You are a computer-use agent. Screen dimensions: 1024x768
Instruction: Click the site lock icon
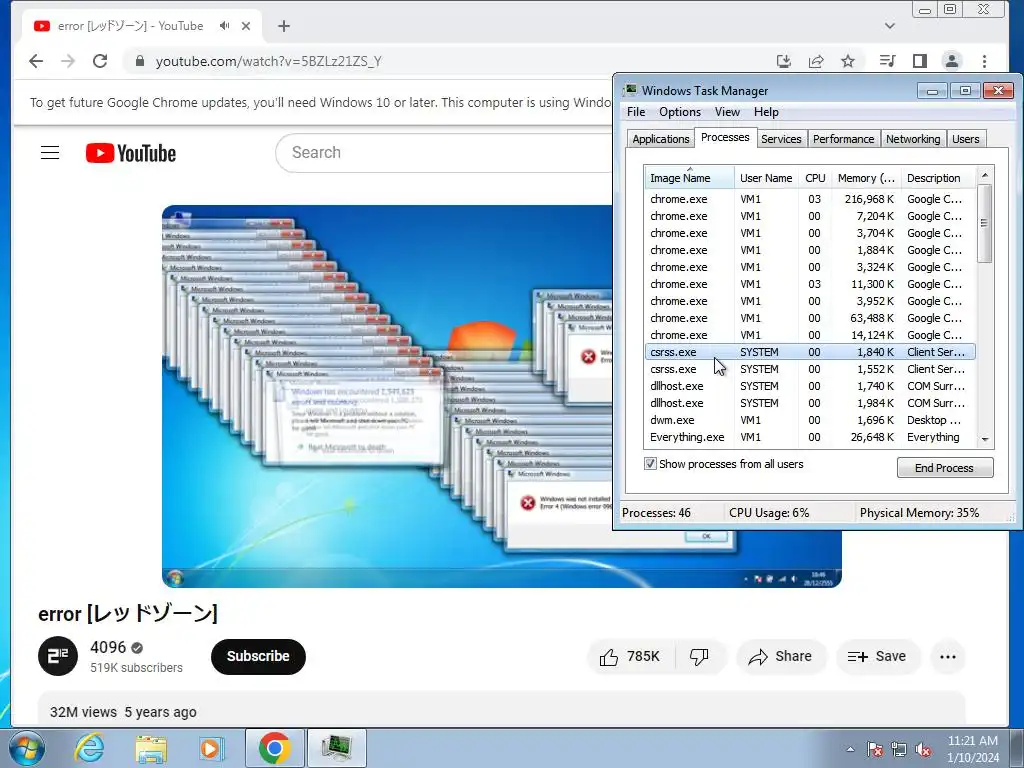tap(140, 61)
